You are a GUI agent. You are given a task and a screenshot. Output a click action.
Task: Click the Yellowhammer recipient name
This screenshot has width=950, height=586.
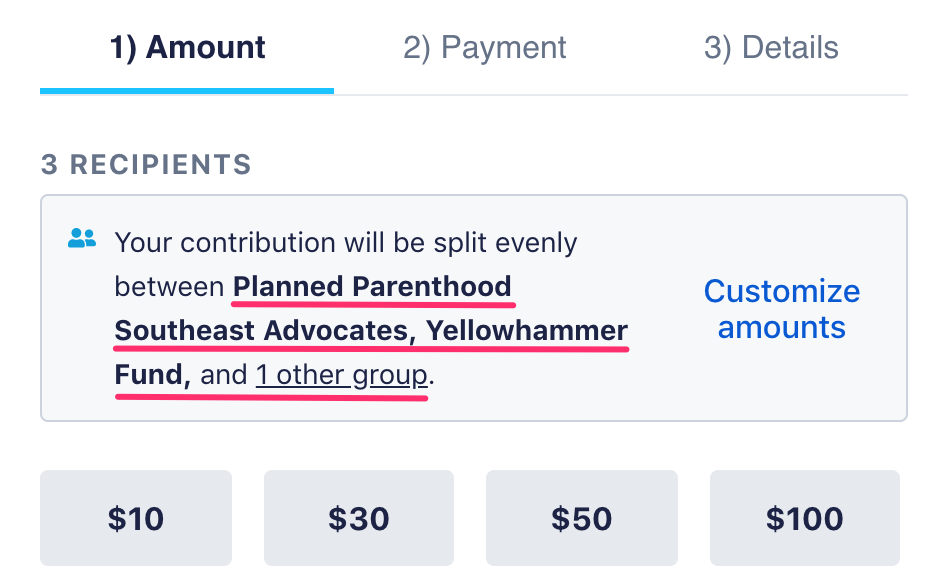(x=526, y=331)
